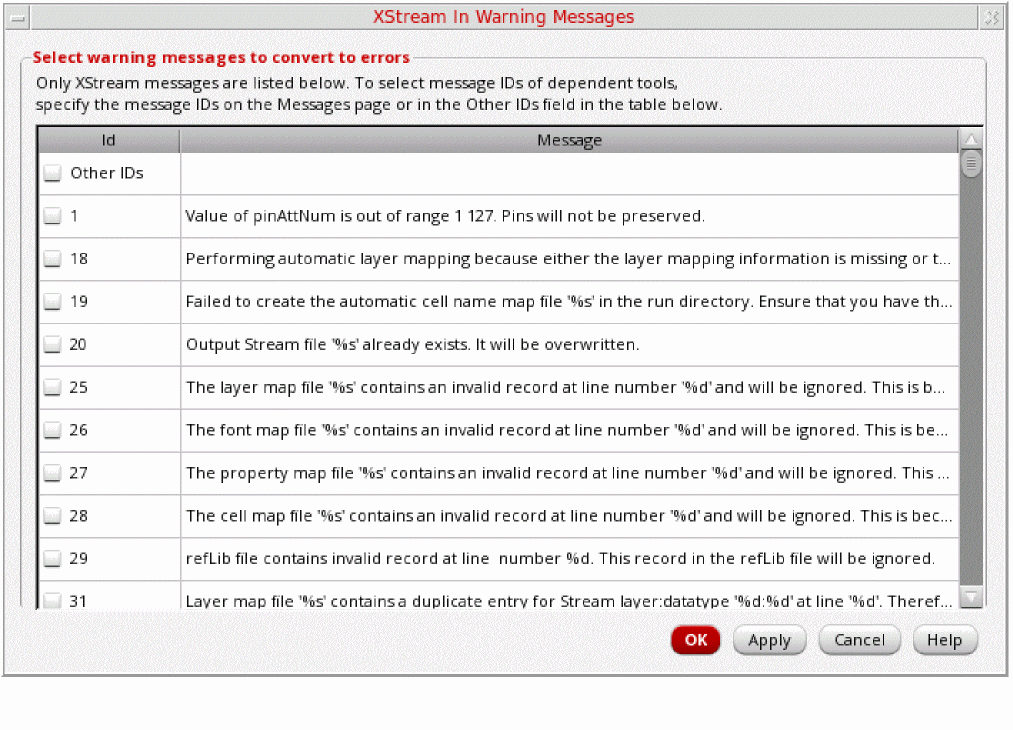Viewport: 1013px width, 730px height.
Task: Click the Id column header
Action: click(x=109, y=140)
